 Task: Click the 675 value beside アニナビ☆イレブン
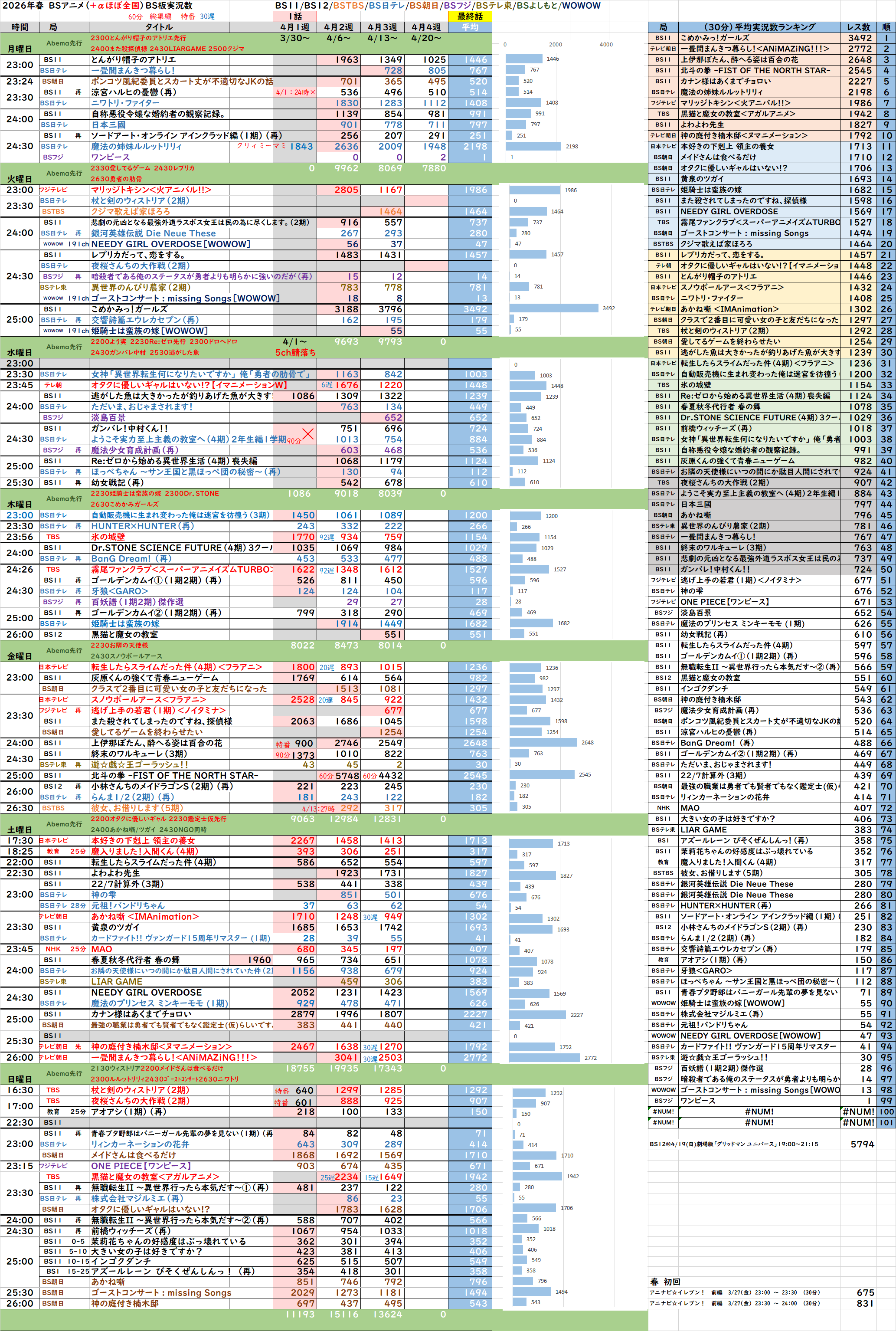(x=865, y=1292)
